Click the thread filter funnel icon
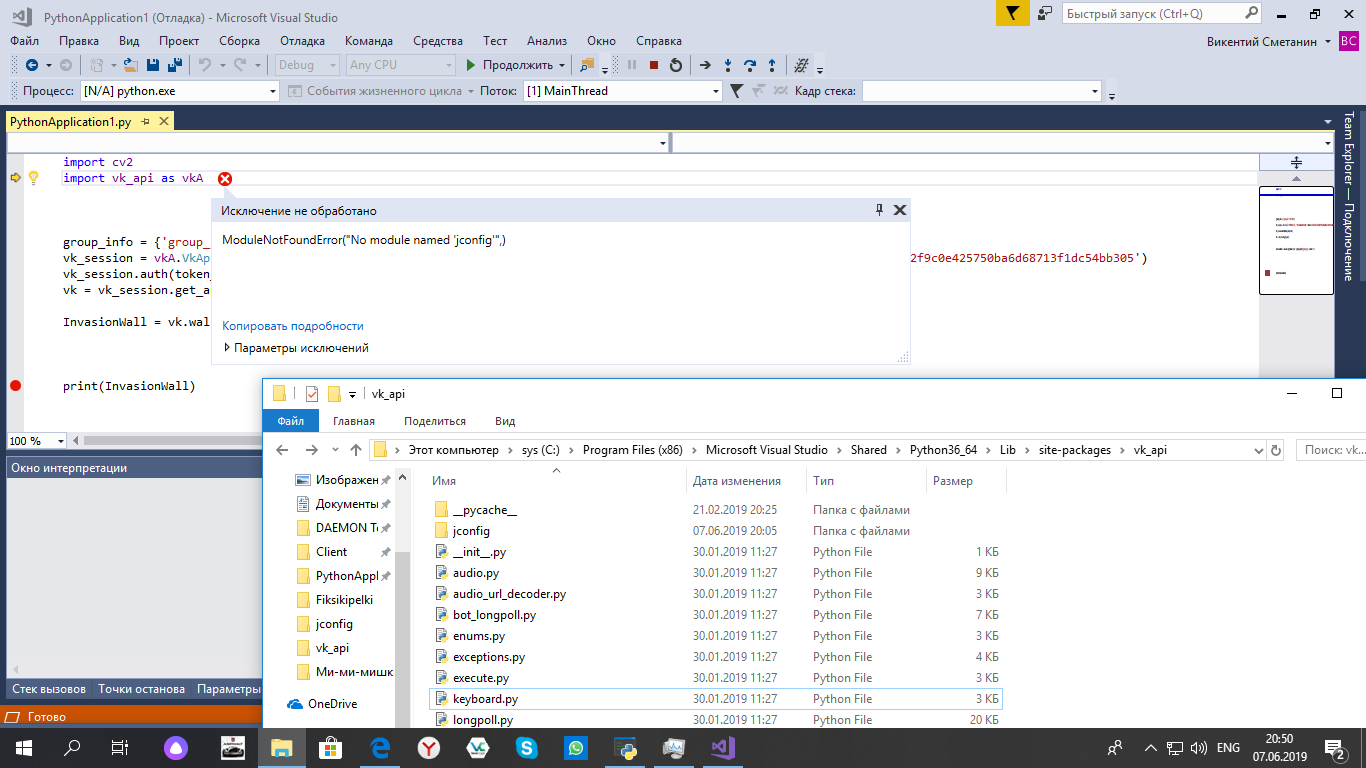Viewport: 1366px width, 768px height. pos(736,91)
